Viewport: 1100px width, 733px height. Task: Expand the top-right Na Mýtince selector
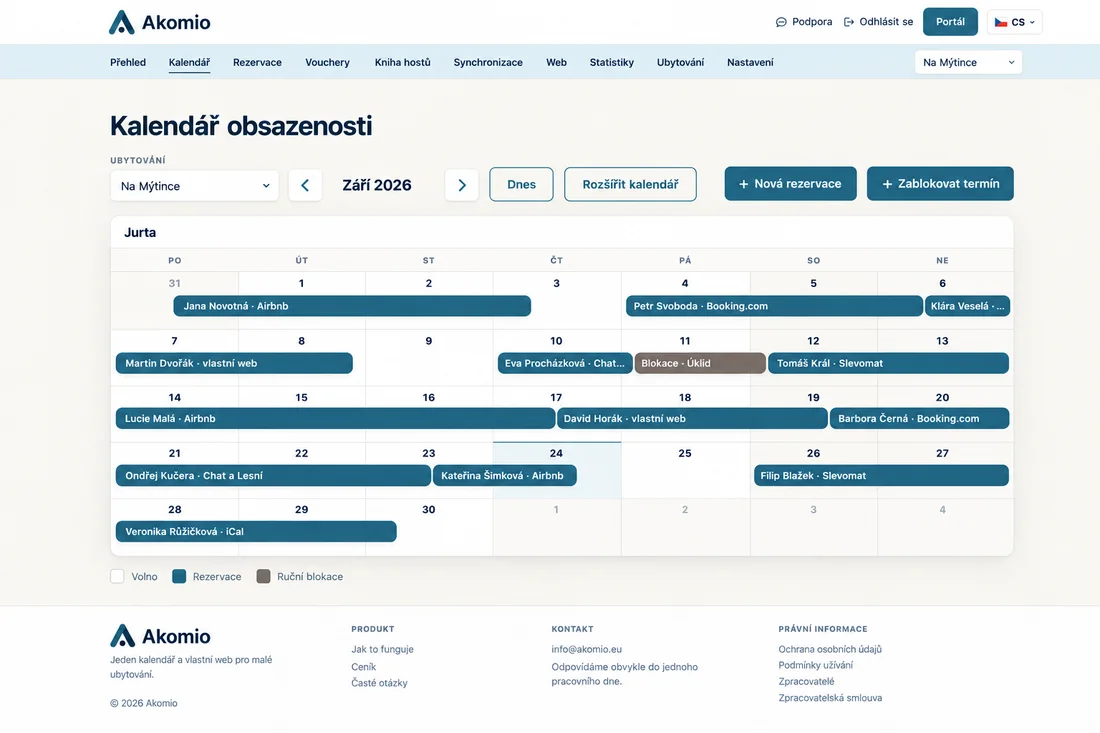tap(968, 62)
